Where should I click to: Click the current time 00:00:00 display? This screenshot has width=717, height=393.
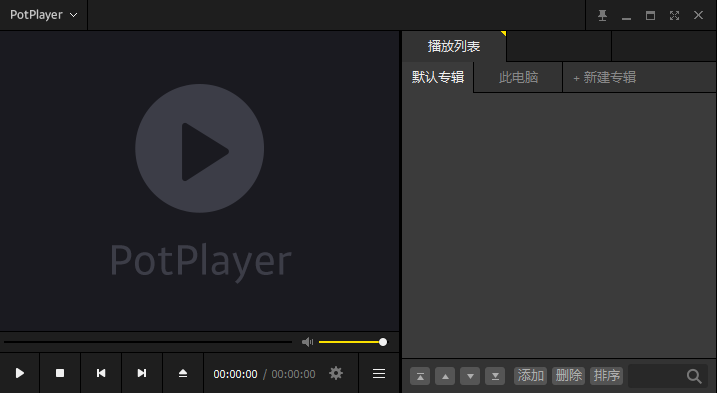(235, 374)
